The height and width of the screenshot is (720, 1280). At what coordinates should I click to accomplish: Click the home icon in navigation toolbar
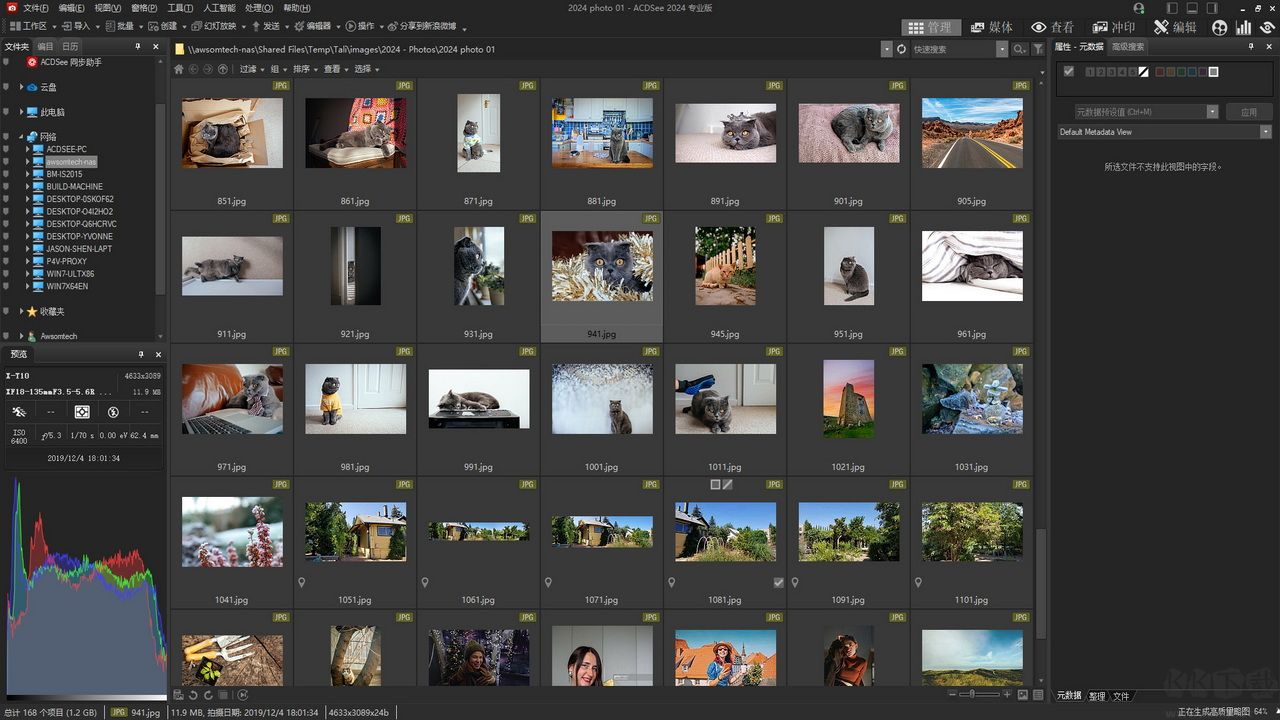(x=179, y=69)
